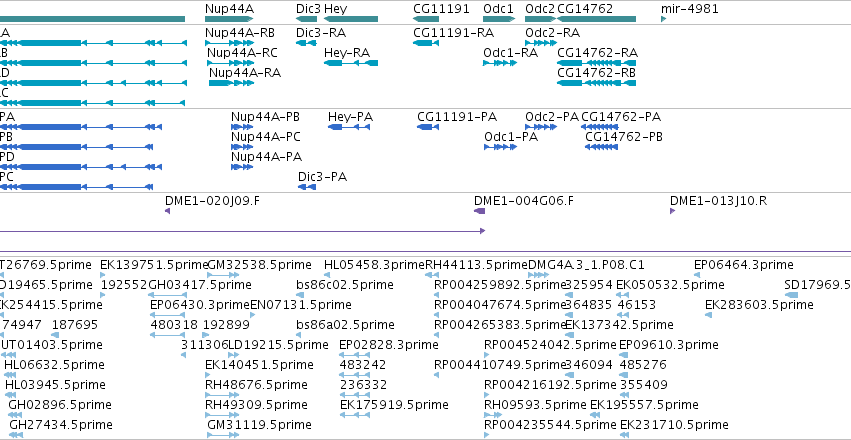Open the Nup44A-RC transcript label

pyautogui.click(x=242, y=53)
